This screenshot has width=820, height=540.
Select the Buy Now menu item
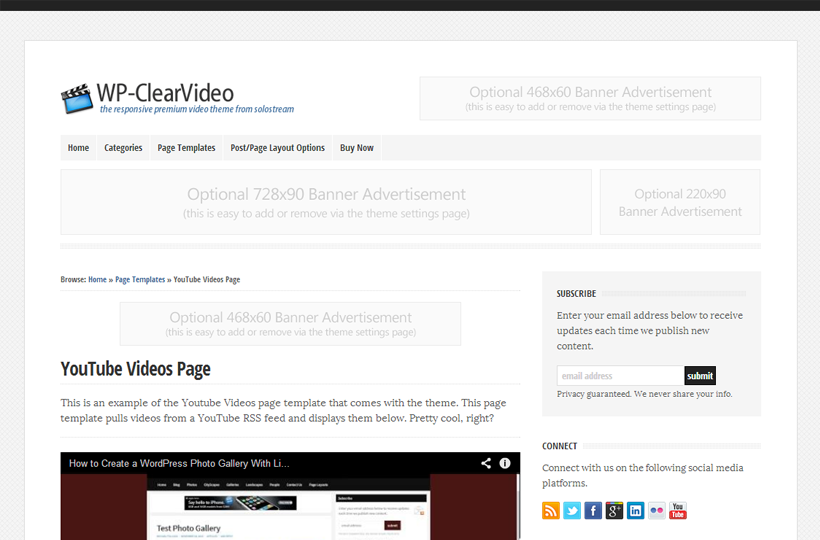(x=357, y=148)
